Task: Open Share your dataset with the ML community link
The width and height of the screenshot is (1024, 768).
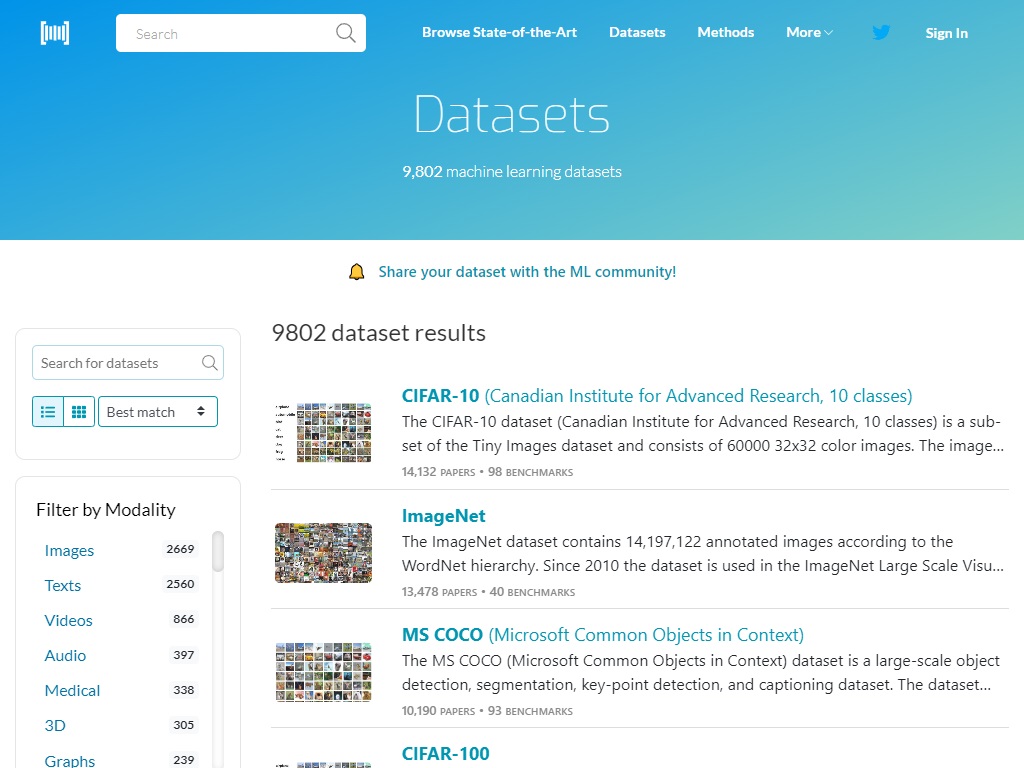Action: [x=527, y=272]
